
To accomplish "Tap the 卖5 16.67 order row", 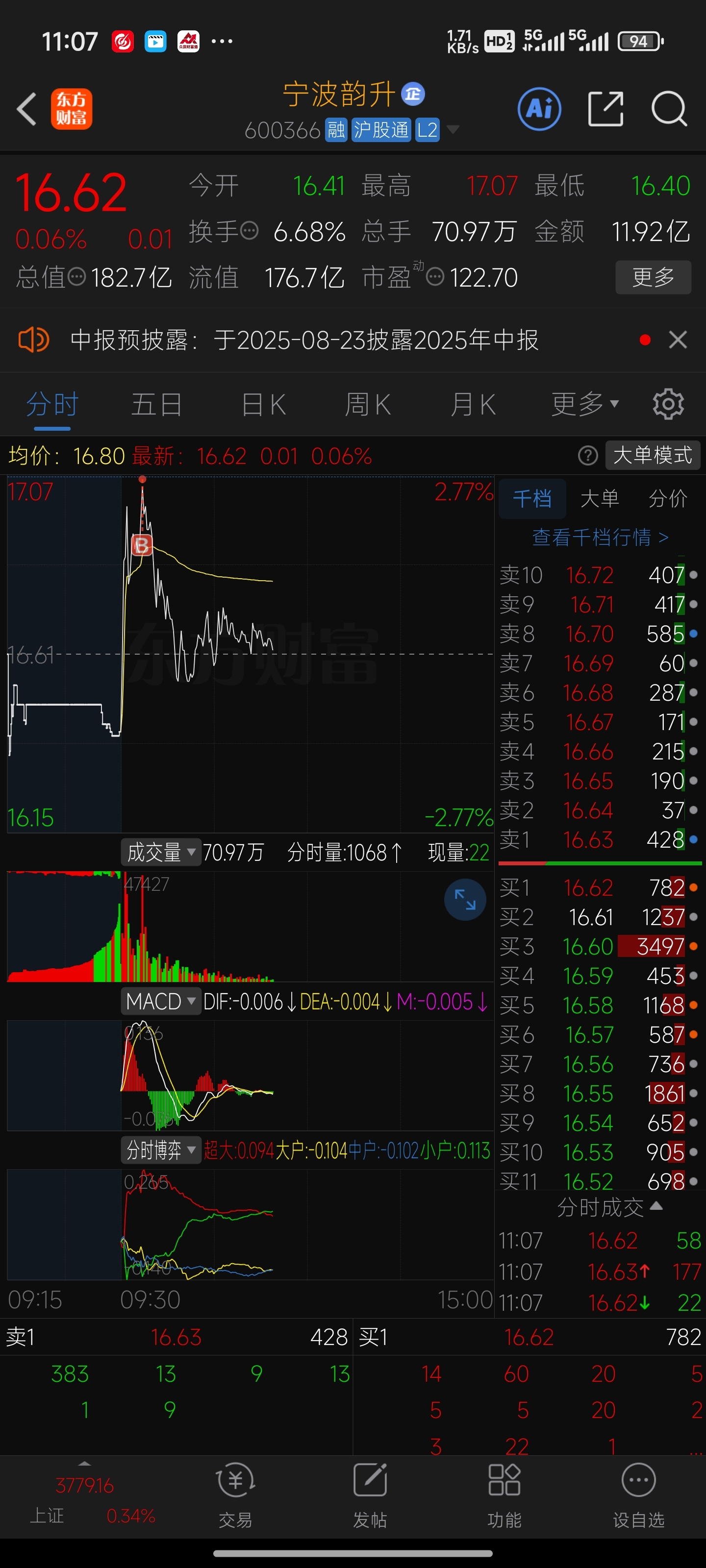I will 600,723.
